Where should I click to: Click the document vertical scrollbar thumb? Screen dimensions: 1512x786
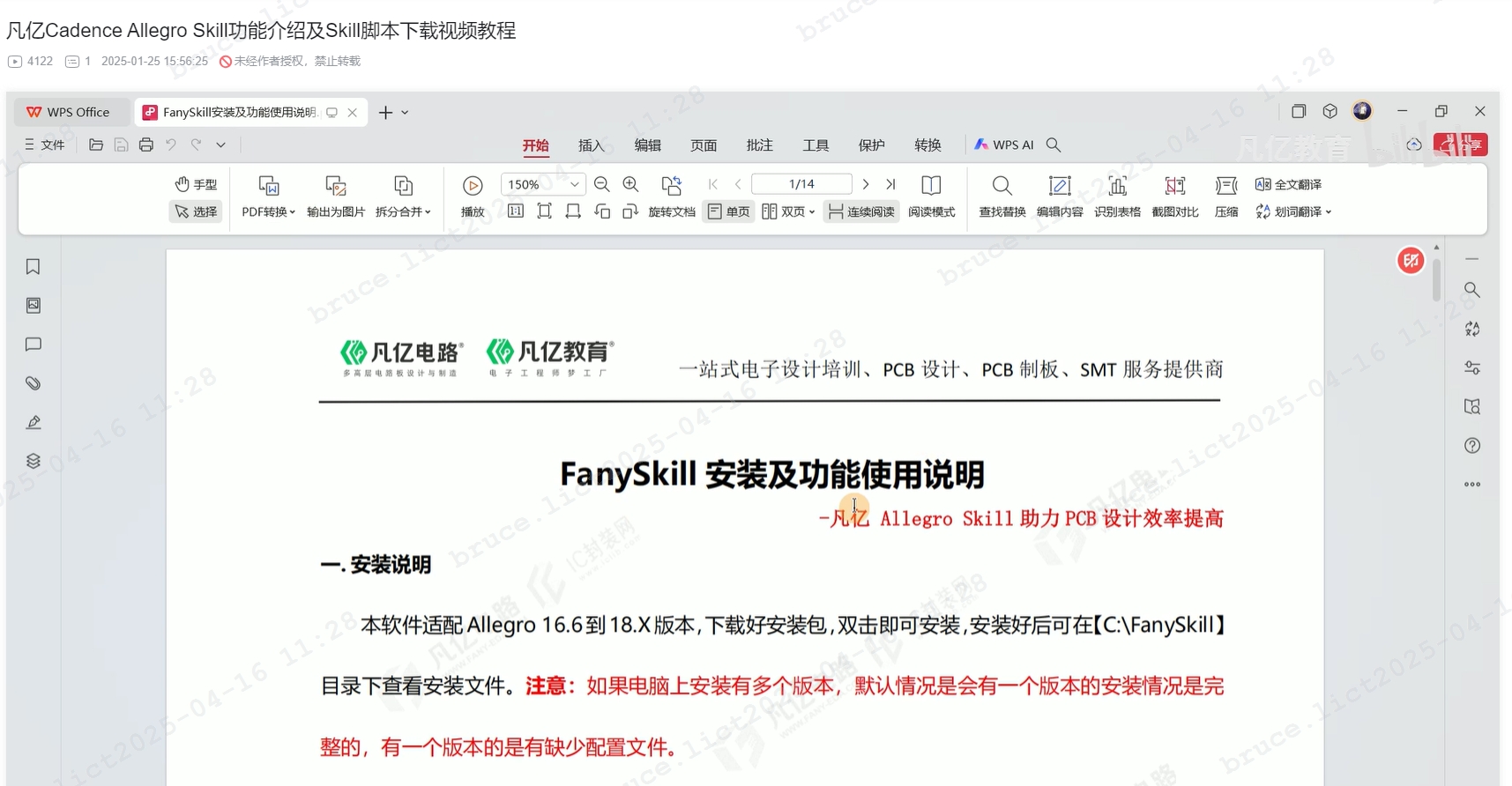tap(1436, 278)
